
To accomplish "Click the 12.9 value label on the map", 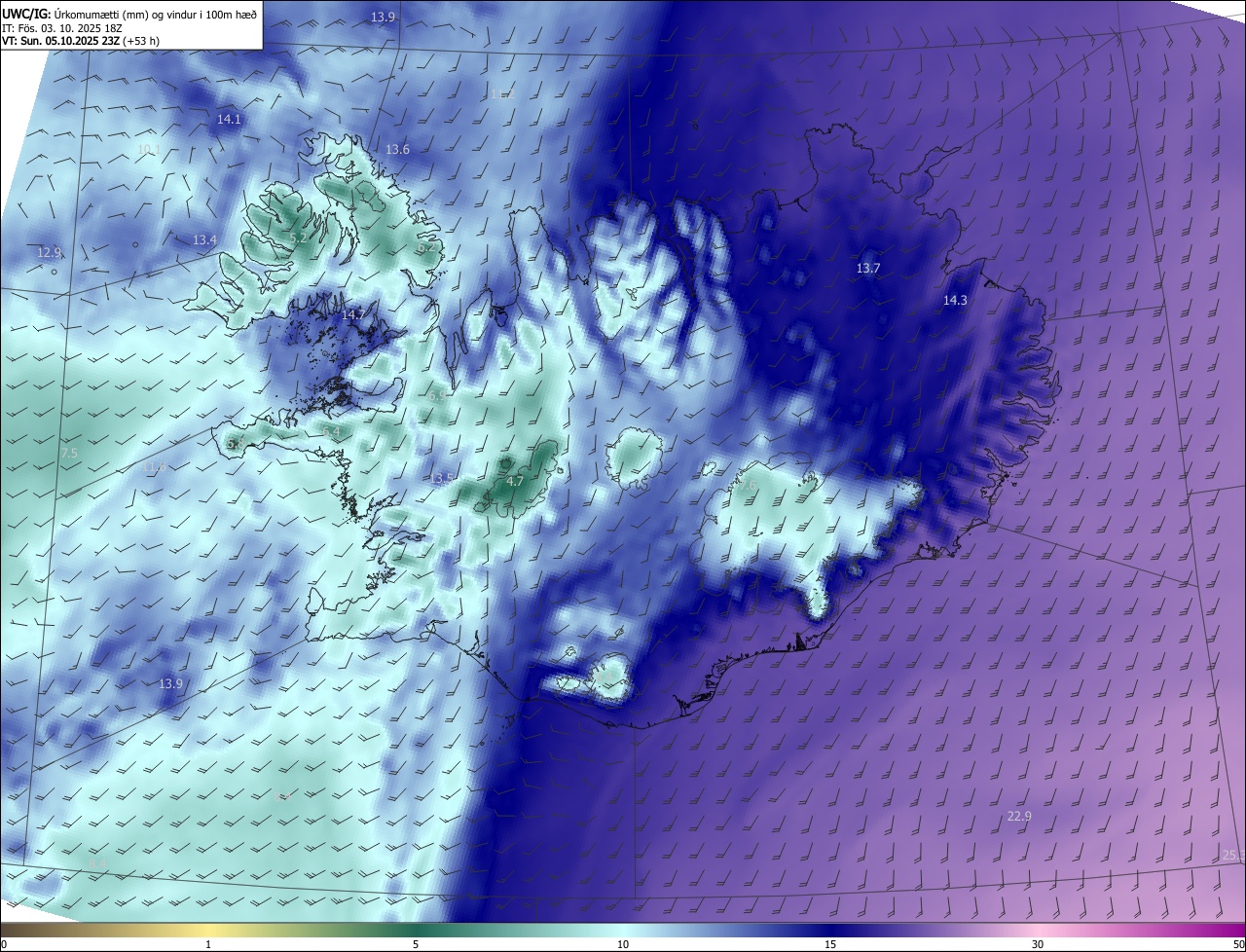I will pyautogui.click(x=50, y=252).
